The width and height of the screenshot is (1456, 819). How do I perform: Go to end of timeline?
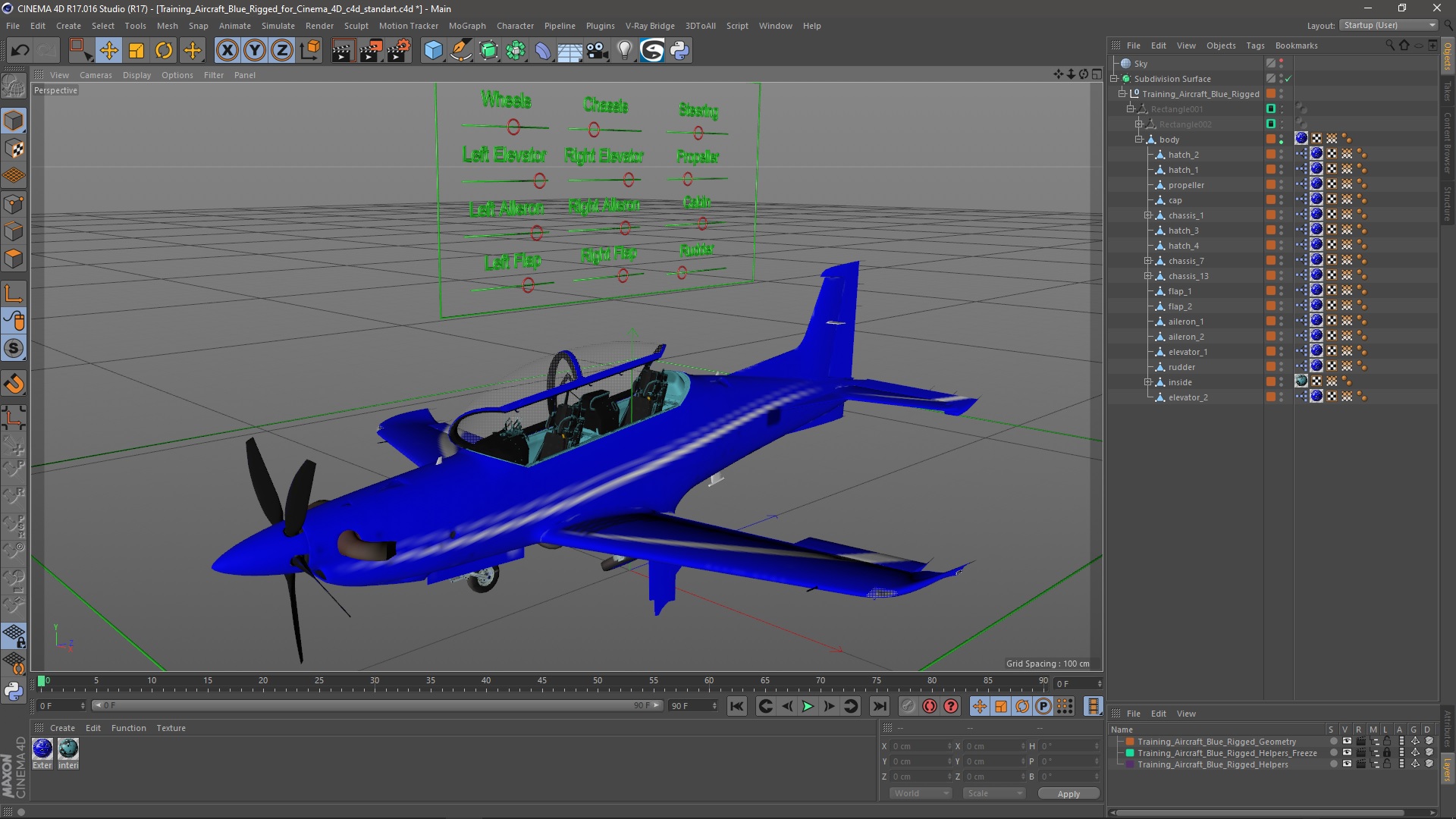click(879, 706)
